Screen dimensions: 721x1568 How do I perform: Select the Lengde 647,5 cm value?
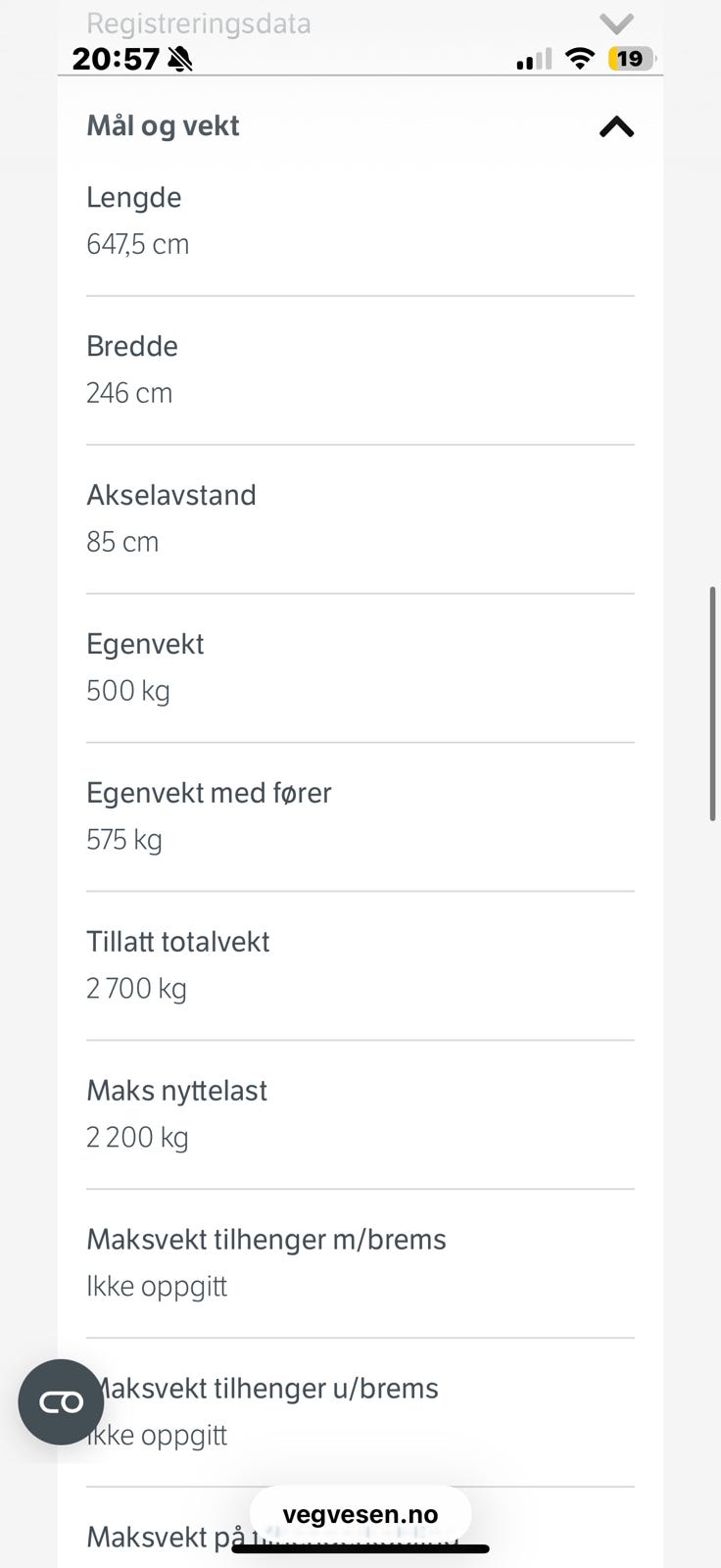point(138,244)
